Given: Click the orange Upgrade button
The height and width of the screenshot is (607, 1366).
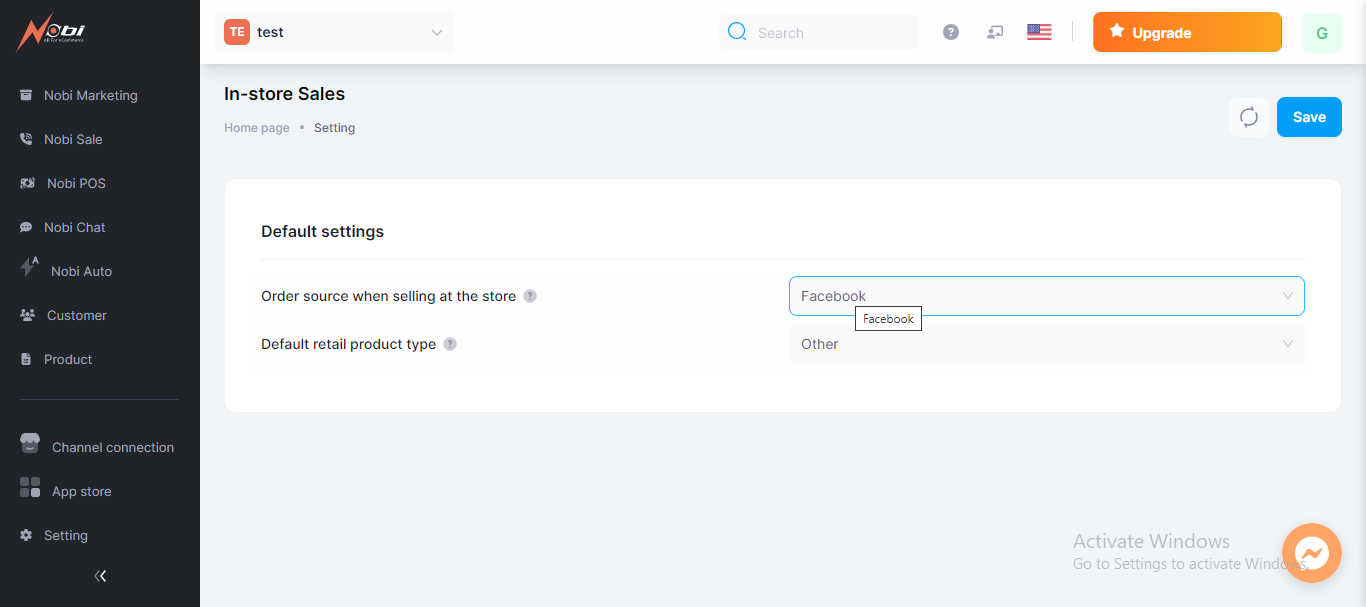Looking at the screenshot, I should [x=1186, y=32].
